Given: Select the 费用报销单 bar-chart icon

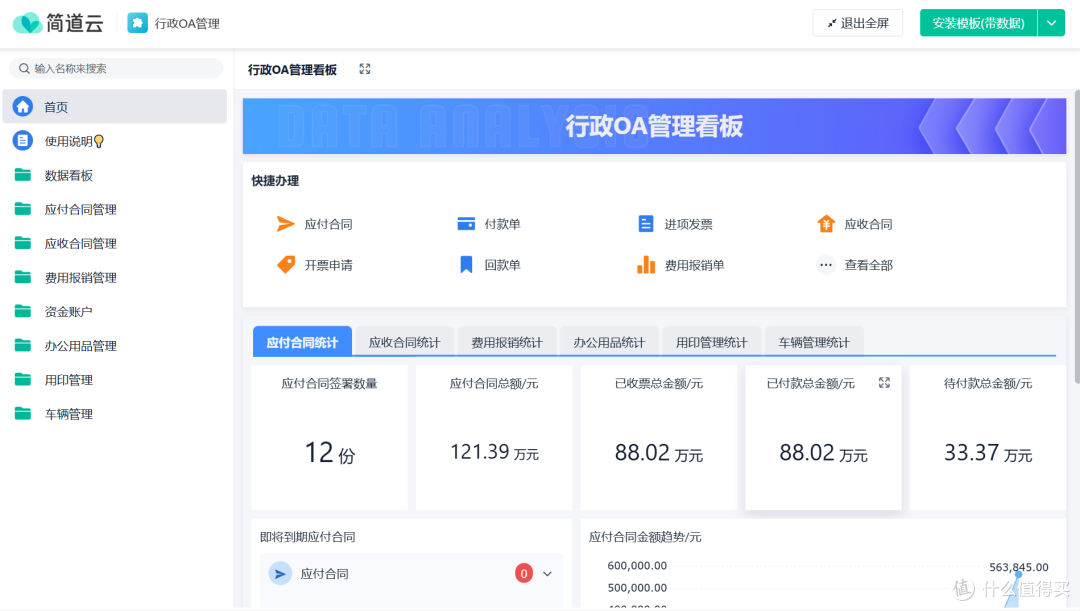Looking at the screenshot, I should tap(645, 264).
